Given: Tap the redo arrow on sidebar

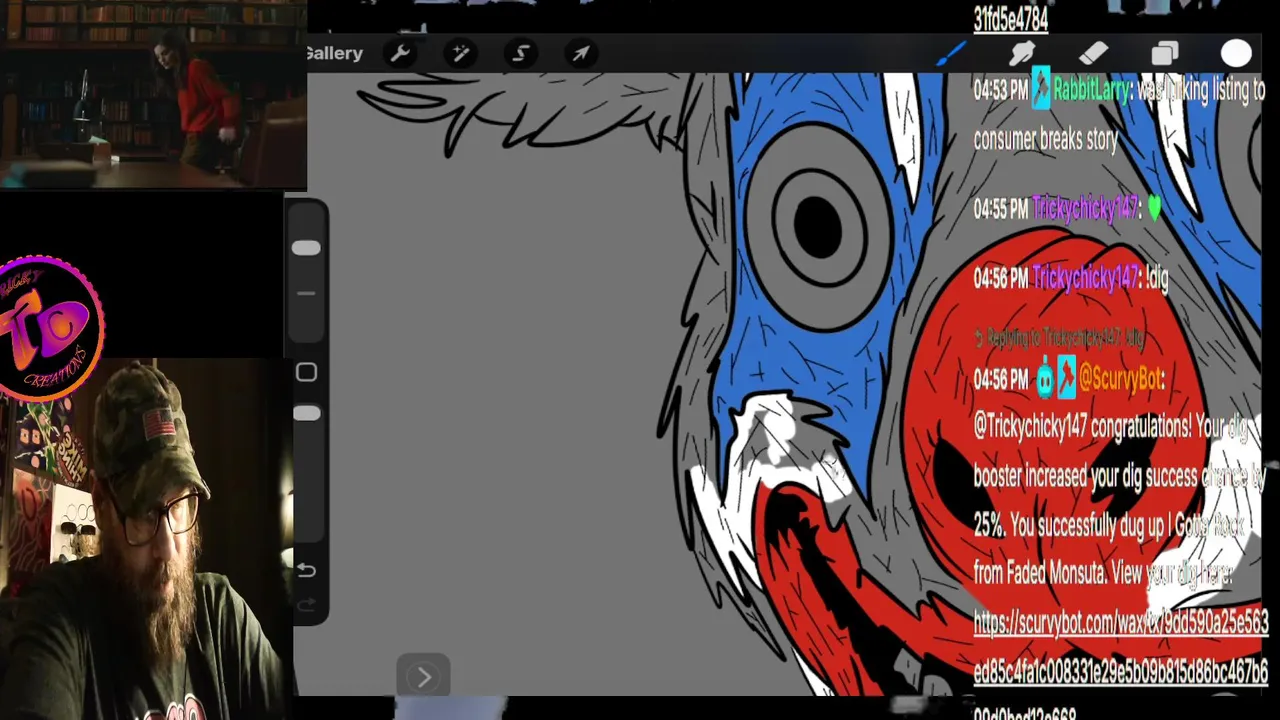Looking at the screenshot, I should click(x=306, y=605).
